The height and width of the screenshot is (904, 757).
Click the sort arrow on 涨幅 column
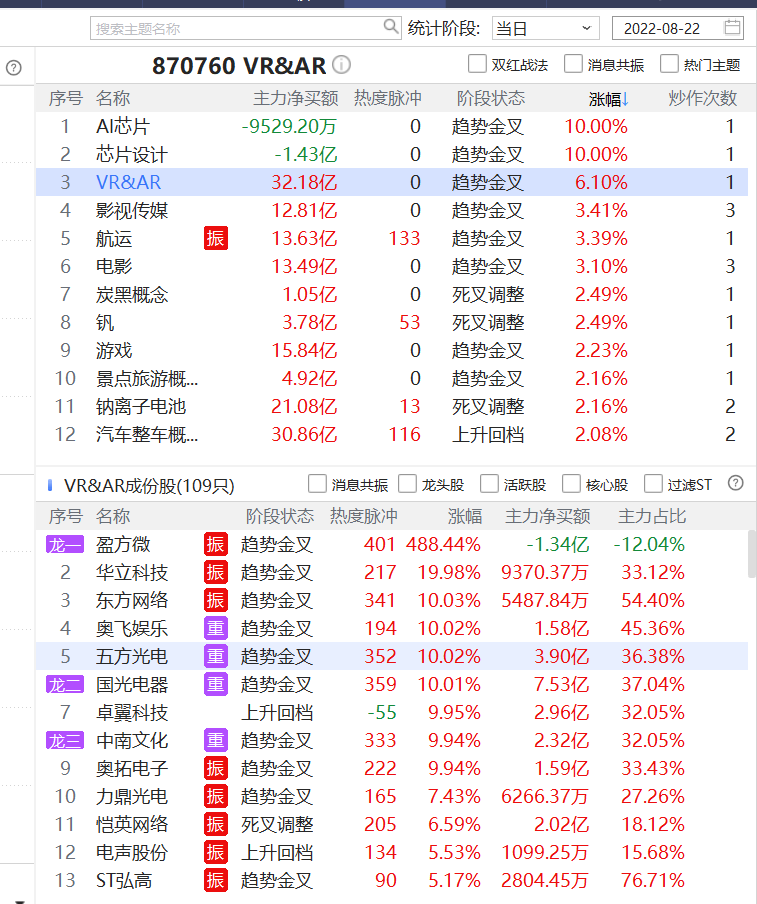click(x=625, y=100)
